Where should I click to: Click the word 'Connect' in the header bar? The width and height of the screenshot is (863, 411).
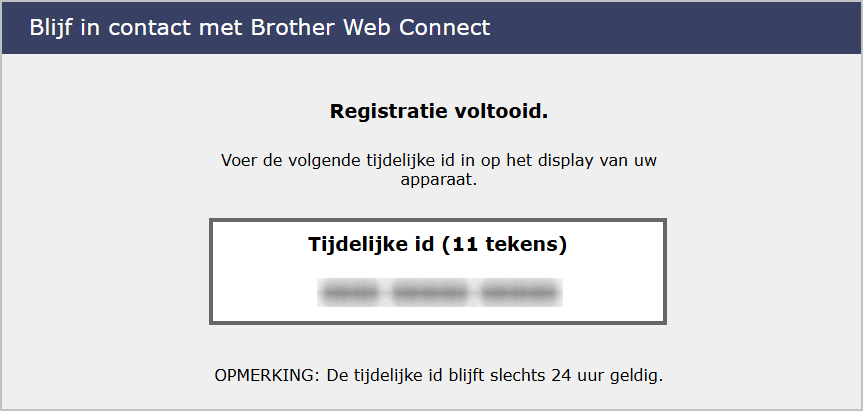pyautogui.click(x=449, y=27)
